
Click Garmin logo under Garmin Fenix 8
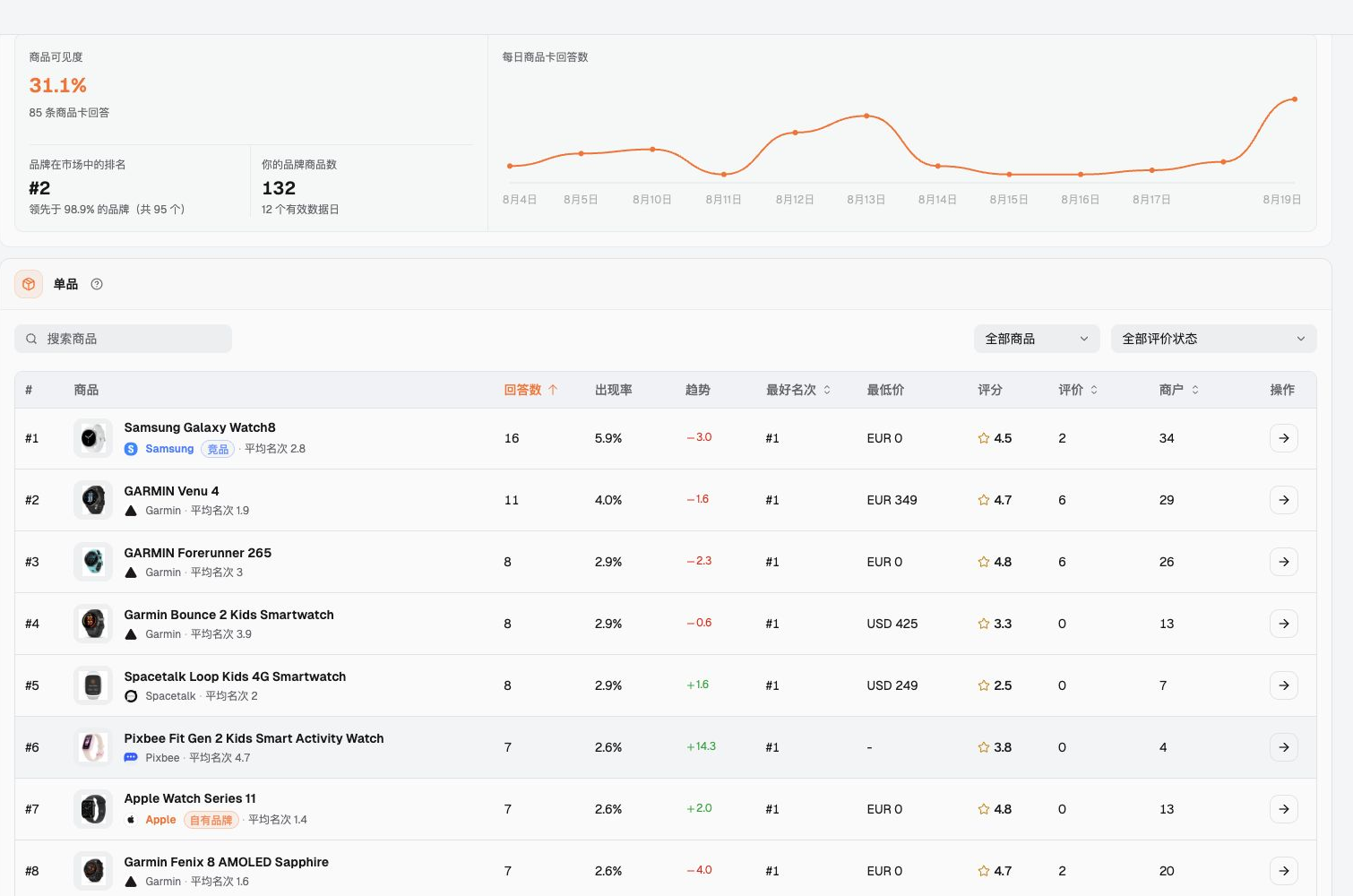pos(131,882)
